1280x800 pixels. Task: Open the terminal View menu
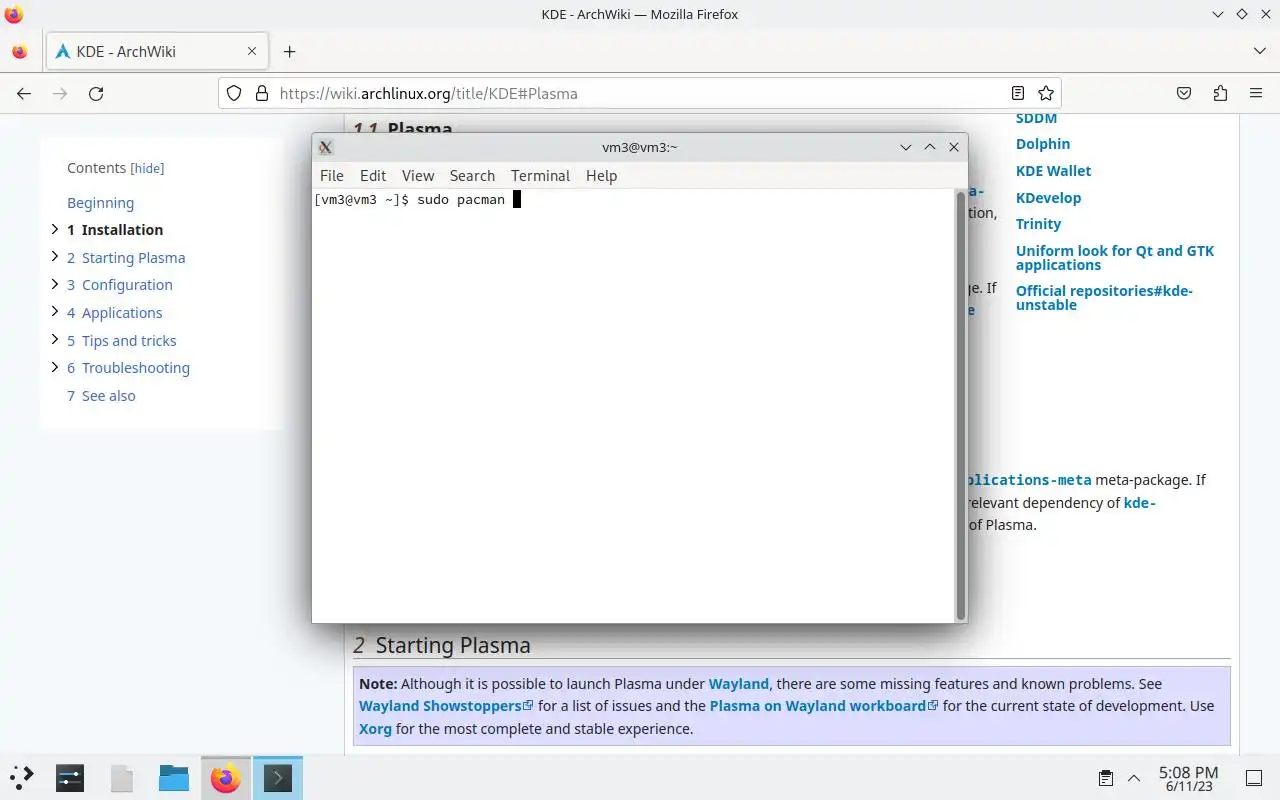(418, 175)
